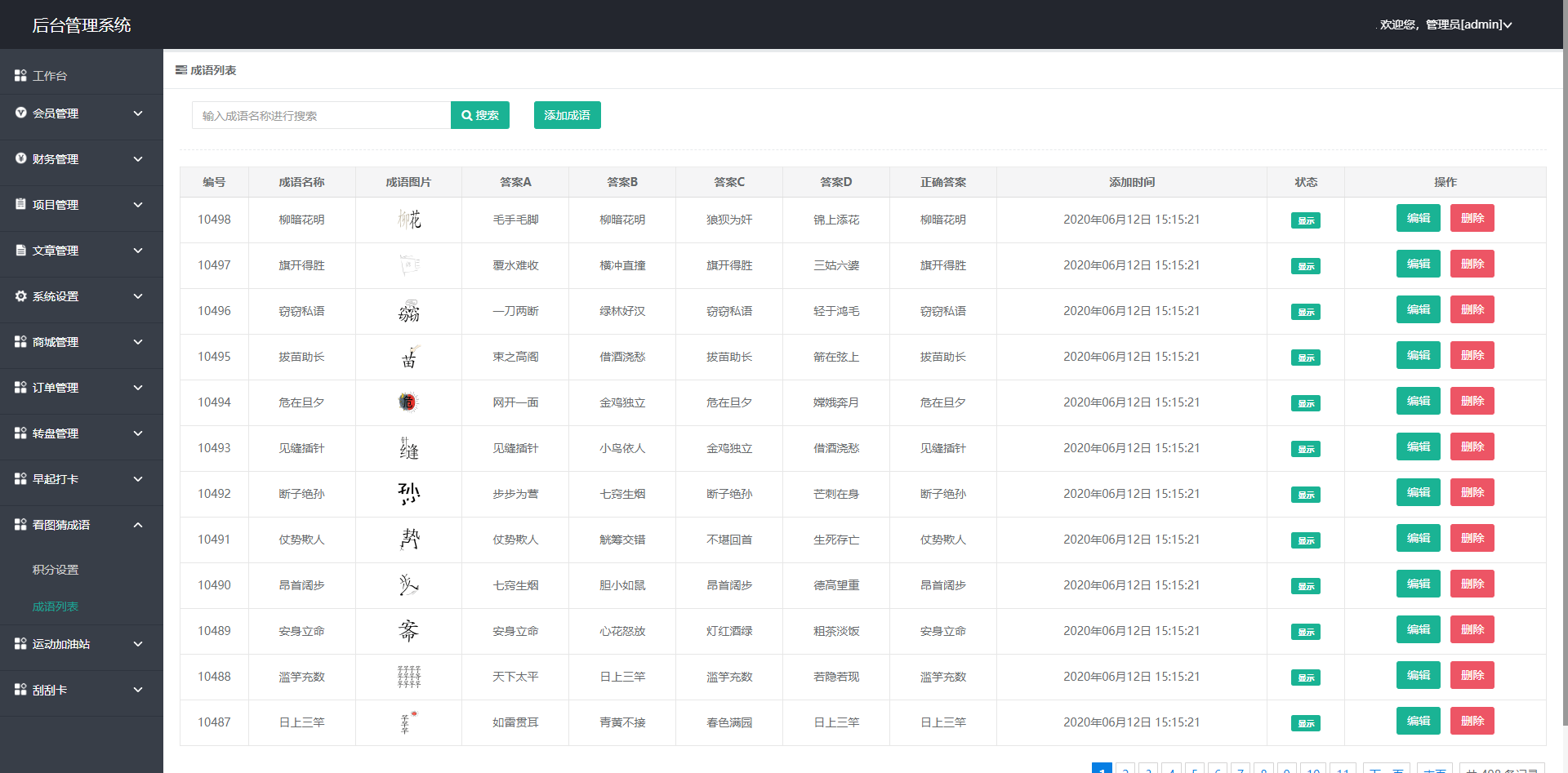Click the 刮刮卡 sidebar icon
Viewport: 1568px width, 773px height.
tap(20, 689)
